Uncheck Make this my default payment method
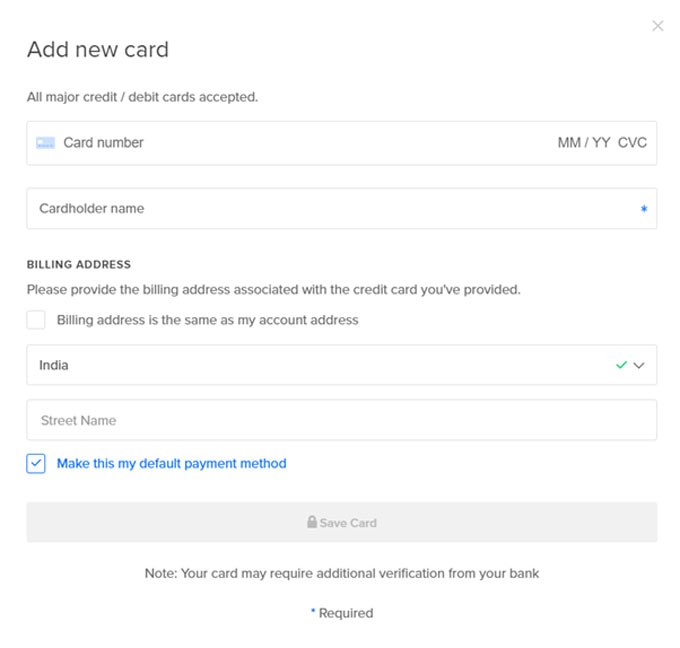Viewport: 680px width, 648px height. (x=36, y=463)
